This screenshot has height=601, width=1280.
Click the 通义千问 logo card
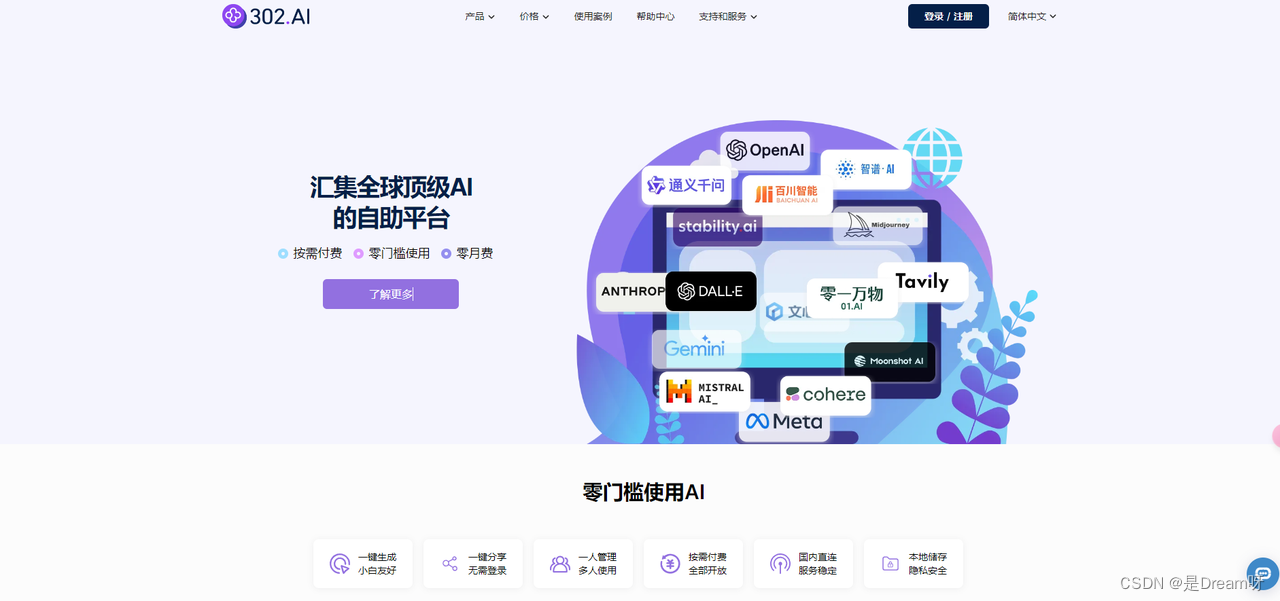pyautogui.click(x=686, y=185)
